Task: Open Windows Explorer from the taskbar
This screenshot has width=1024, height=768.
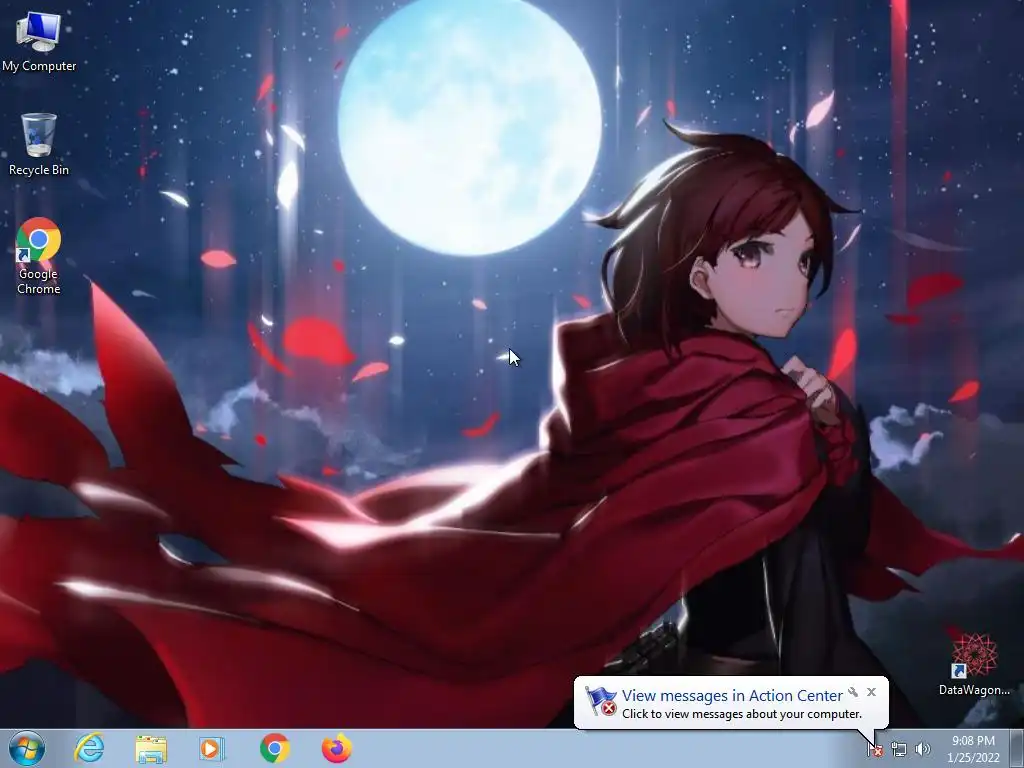Action: point(151,748)
